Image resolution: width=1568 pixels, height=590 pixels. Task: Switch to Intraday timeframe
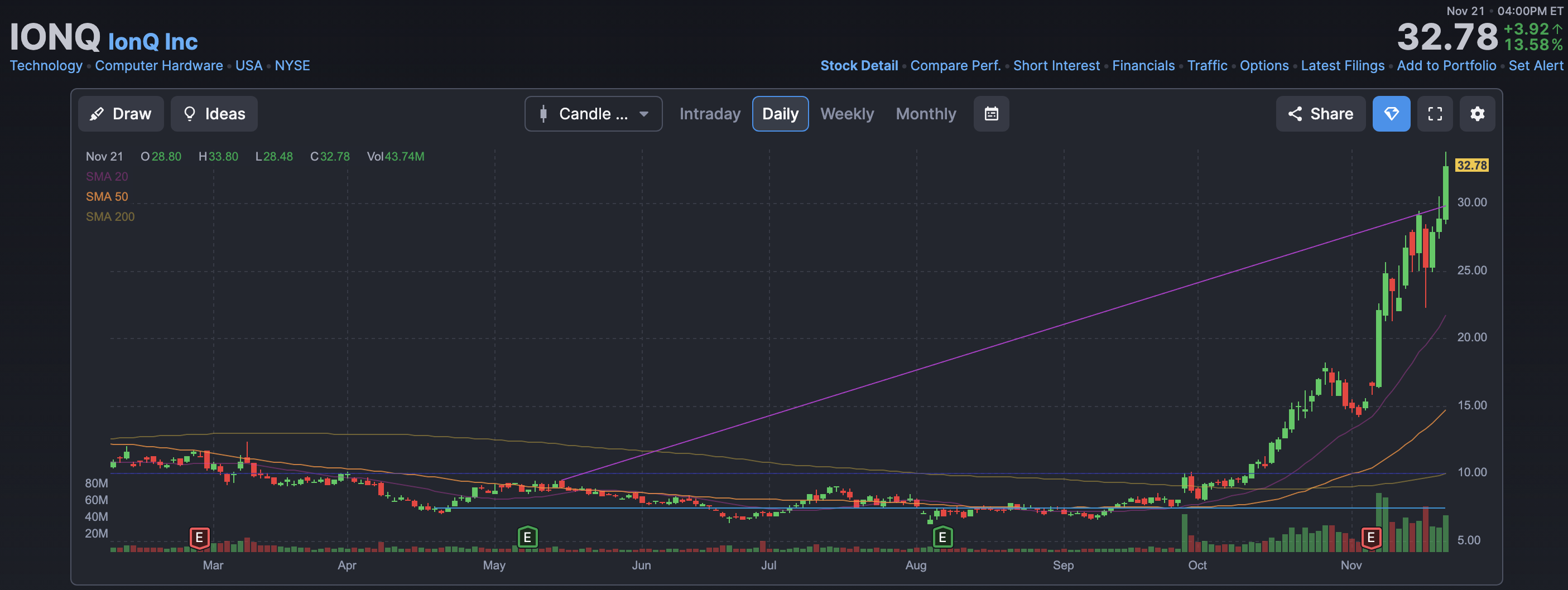click(710, 114)
